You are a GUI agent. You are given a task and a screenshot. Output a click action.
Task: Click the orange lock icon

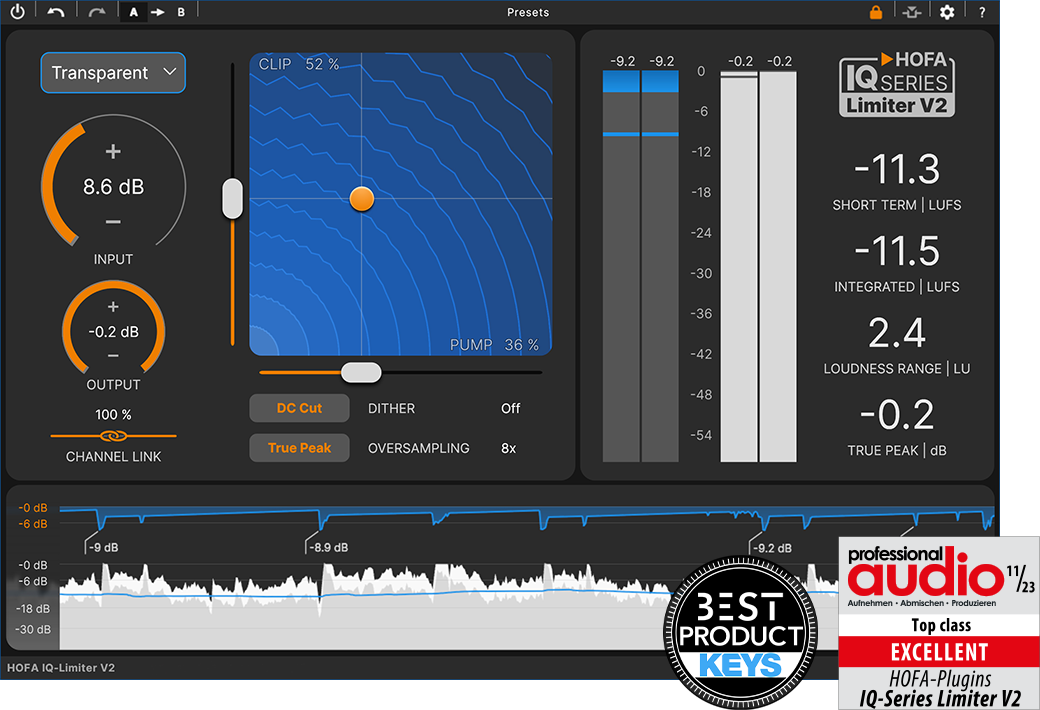pos(875,12)
